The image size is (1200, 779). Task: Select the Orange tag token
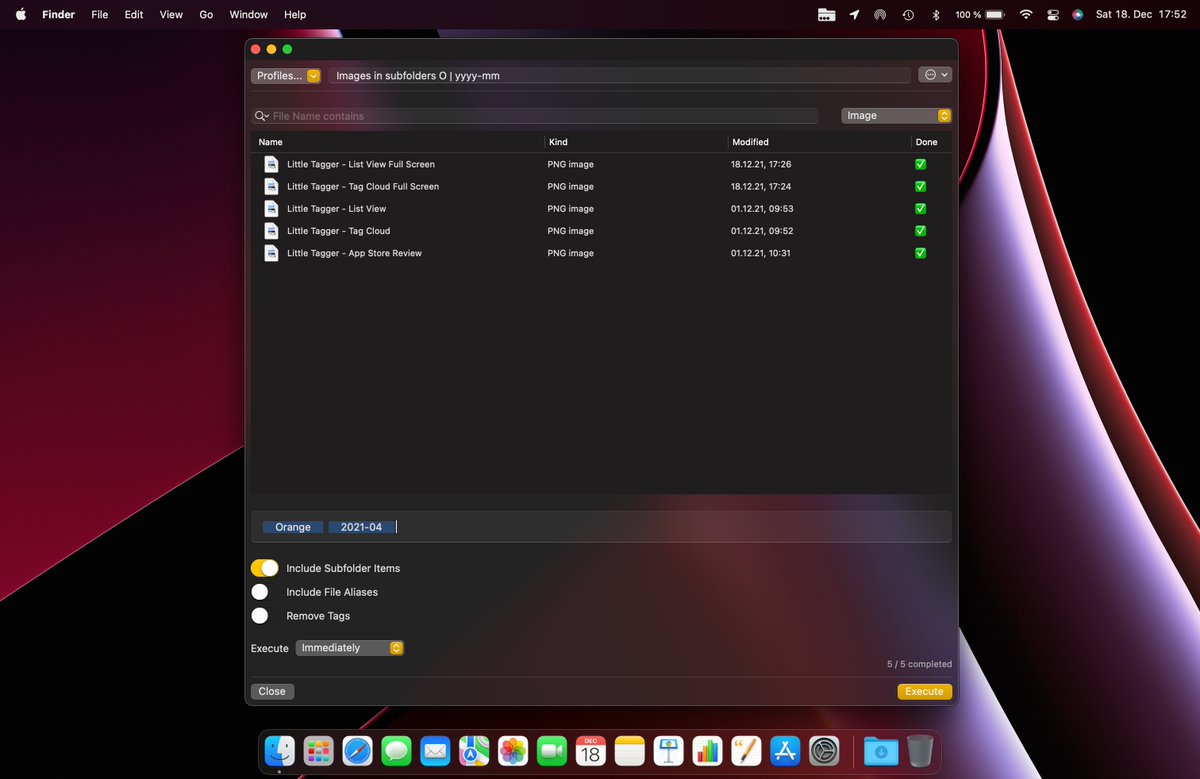pos(293,527)
